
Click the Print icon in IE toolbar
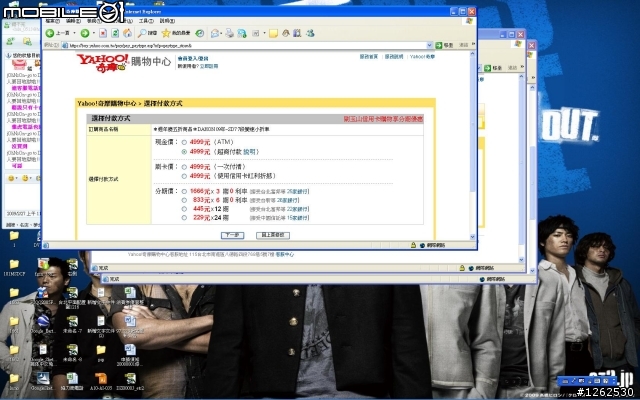tap(230, 33)
